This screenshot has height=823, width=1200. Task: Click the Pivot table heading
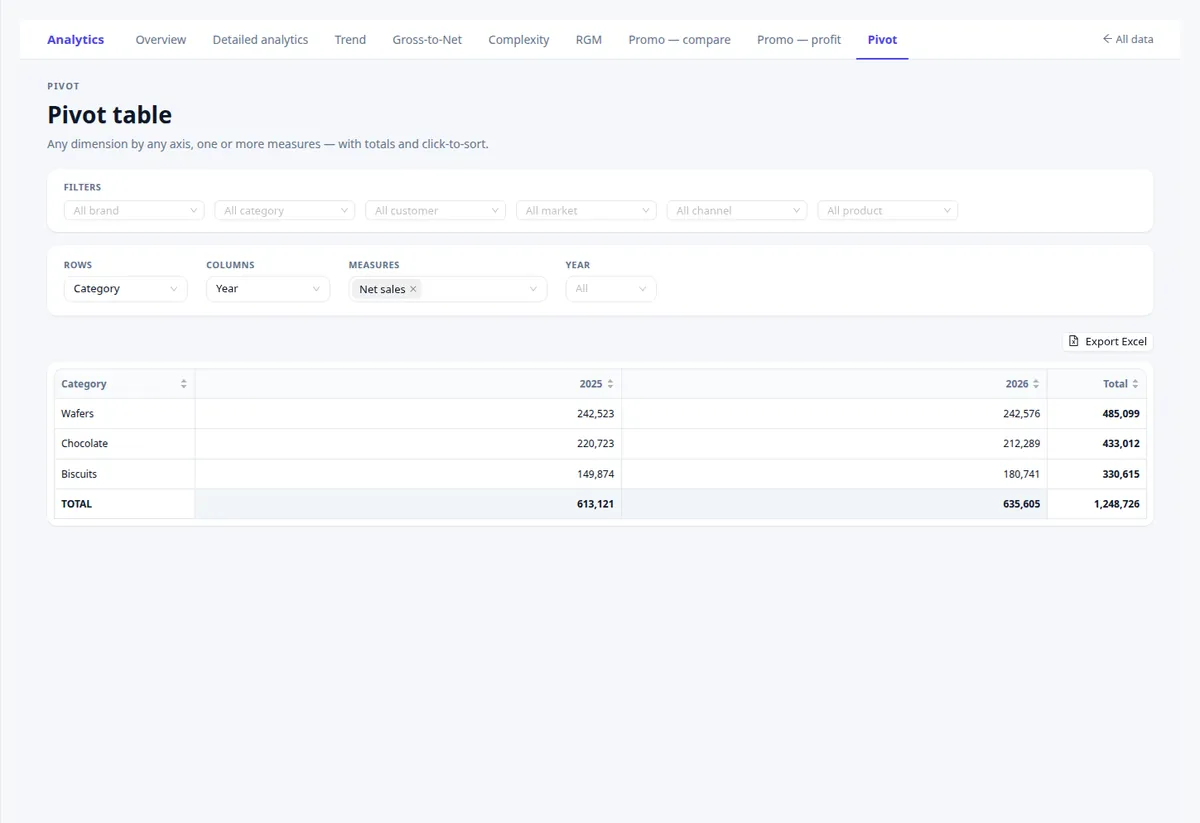pyautogui.click(x=110, y=115)
